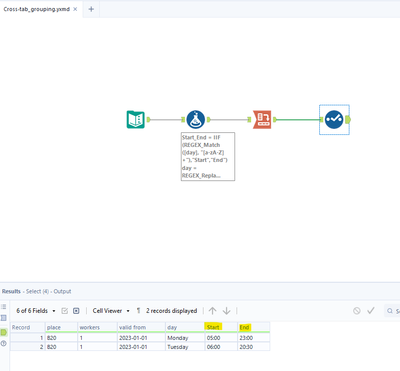Select the 05:00 Start cell
This screenshot has height=371, width=400.
point(221,338)
